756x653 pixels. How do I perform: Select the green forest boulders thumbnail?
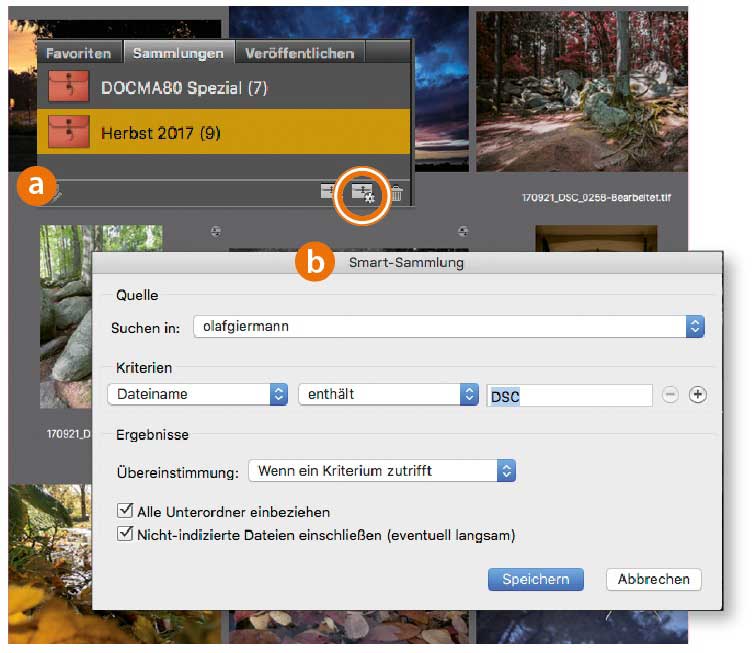(x=66, y=317)
